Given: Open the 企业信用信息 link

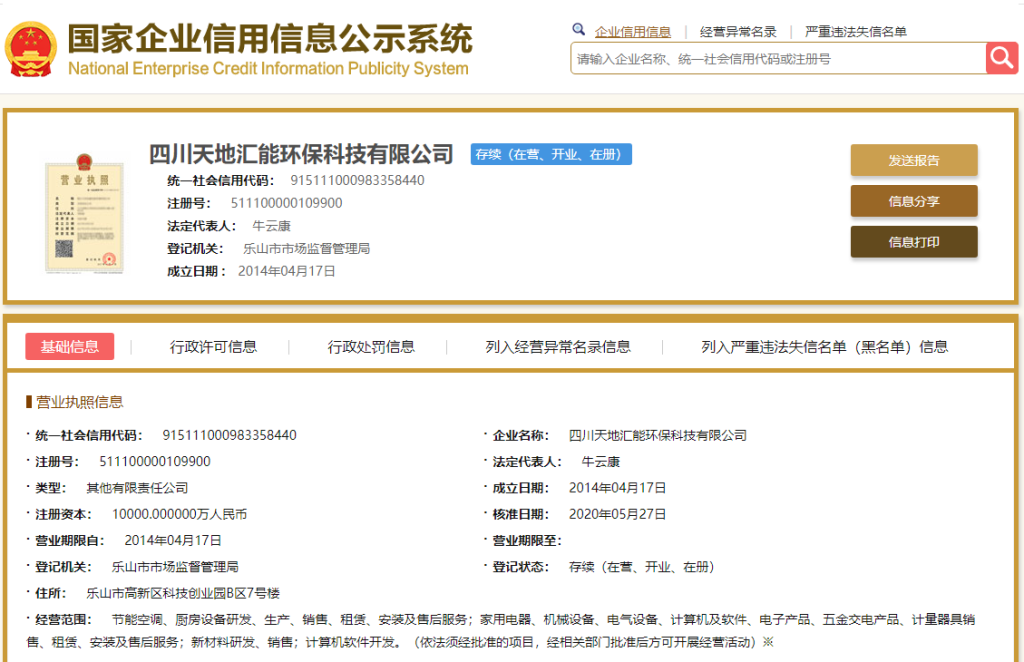Looking at the screenshot, I should tap(634, 30).
